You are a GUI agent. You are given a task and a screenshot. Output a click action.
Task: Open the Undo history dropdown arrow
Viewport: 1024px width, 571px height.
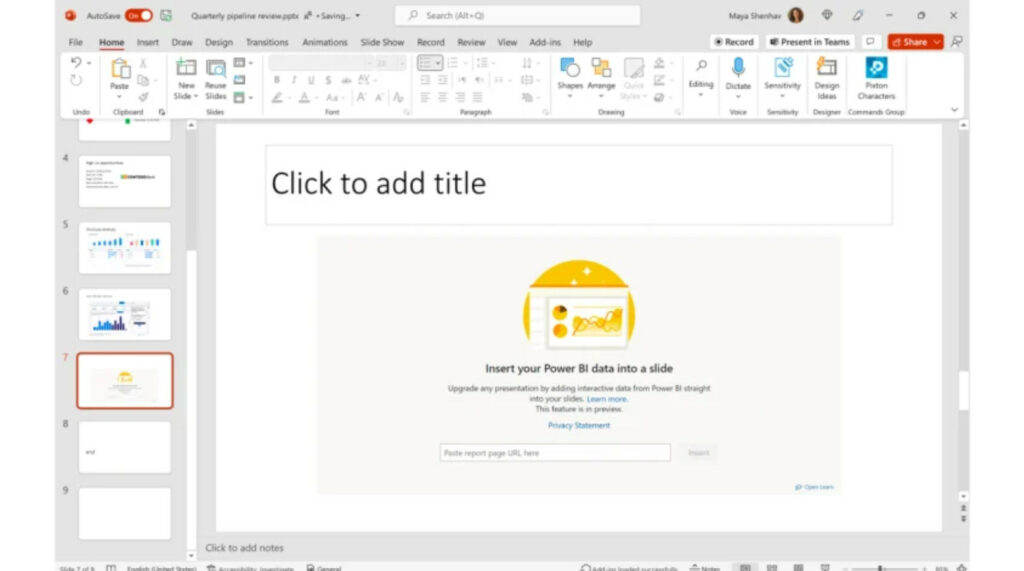(89, 63)
